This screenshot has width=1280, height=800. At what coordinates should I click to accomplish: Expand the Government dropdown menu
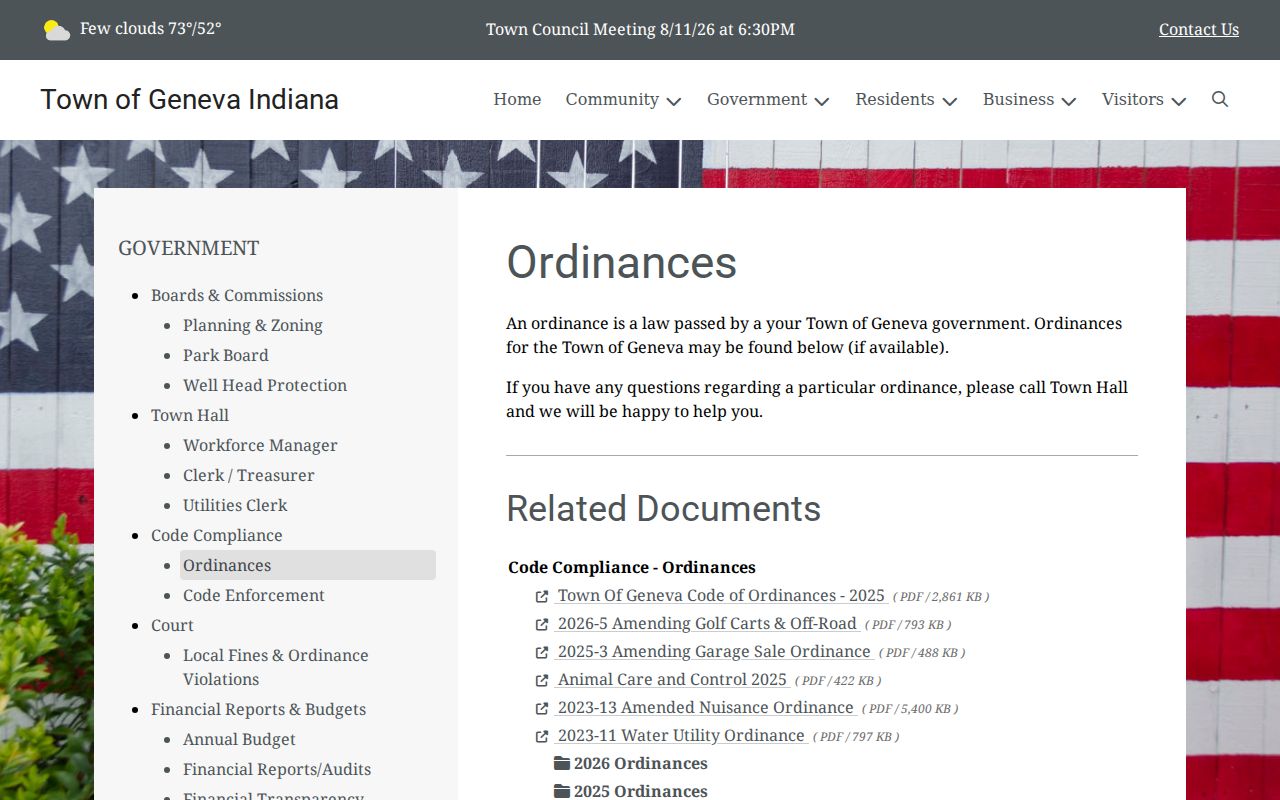[x=768, y=99]
